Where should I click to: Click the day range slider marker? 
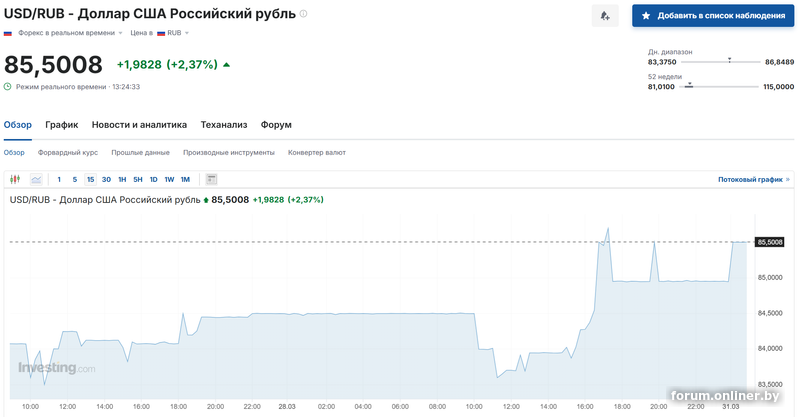pos(730,60)
